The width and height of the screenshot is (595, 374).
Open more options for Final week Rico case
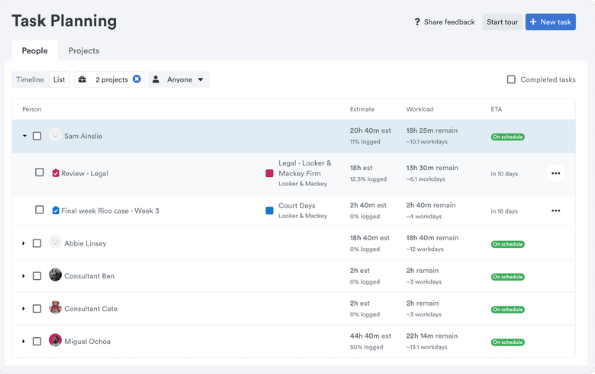click(x=556, y=211)
